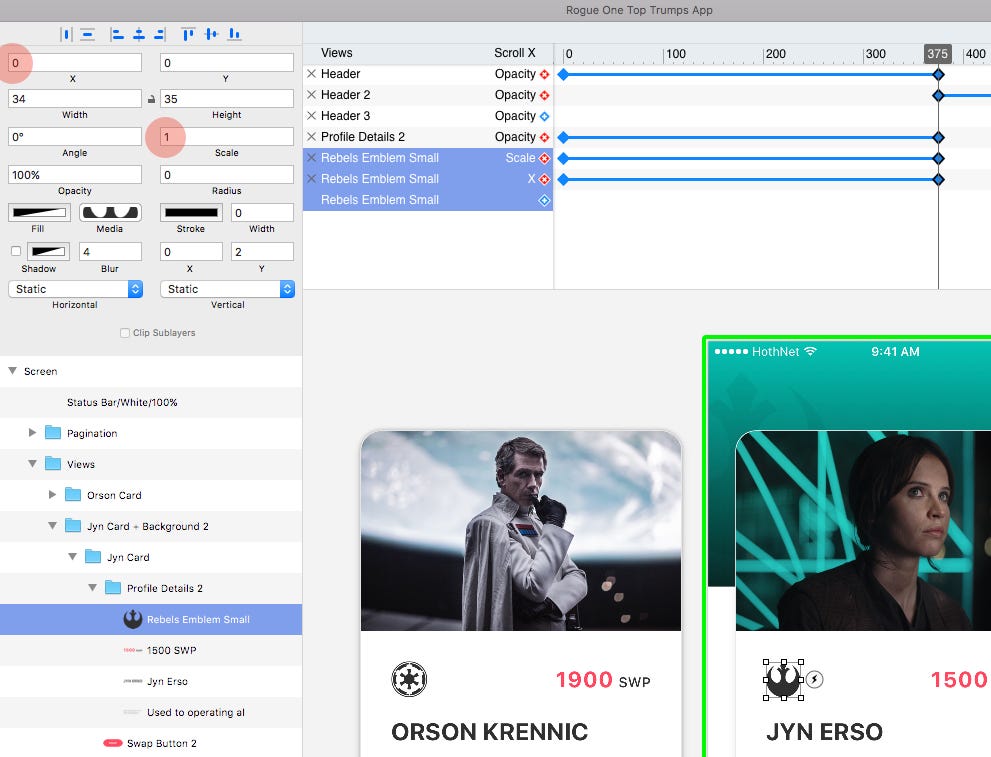Collapse the Profile Details 2 folder
This screenshot has height=757, width=991.
click(x=93, y=588)
